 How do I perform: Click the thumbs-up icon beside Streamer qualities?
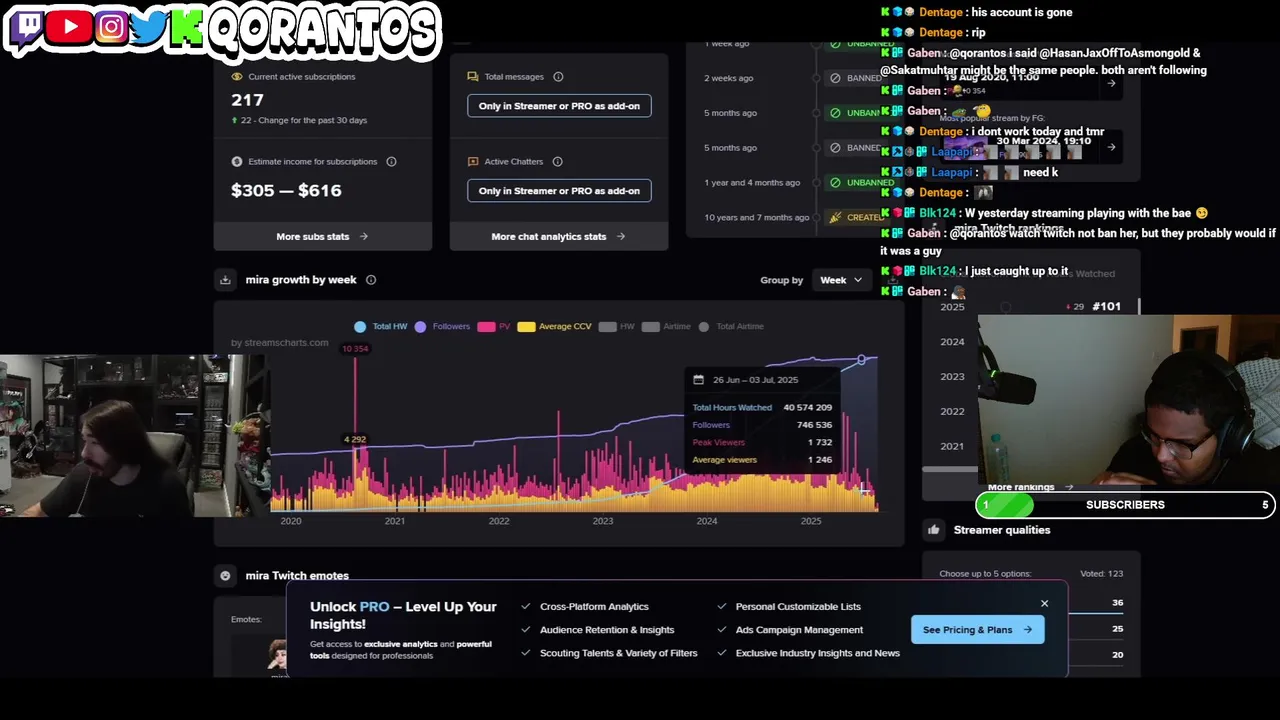(x=934, y=530)
